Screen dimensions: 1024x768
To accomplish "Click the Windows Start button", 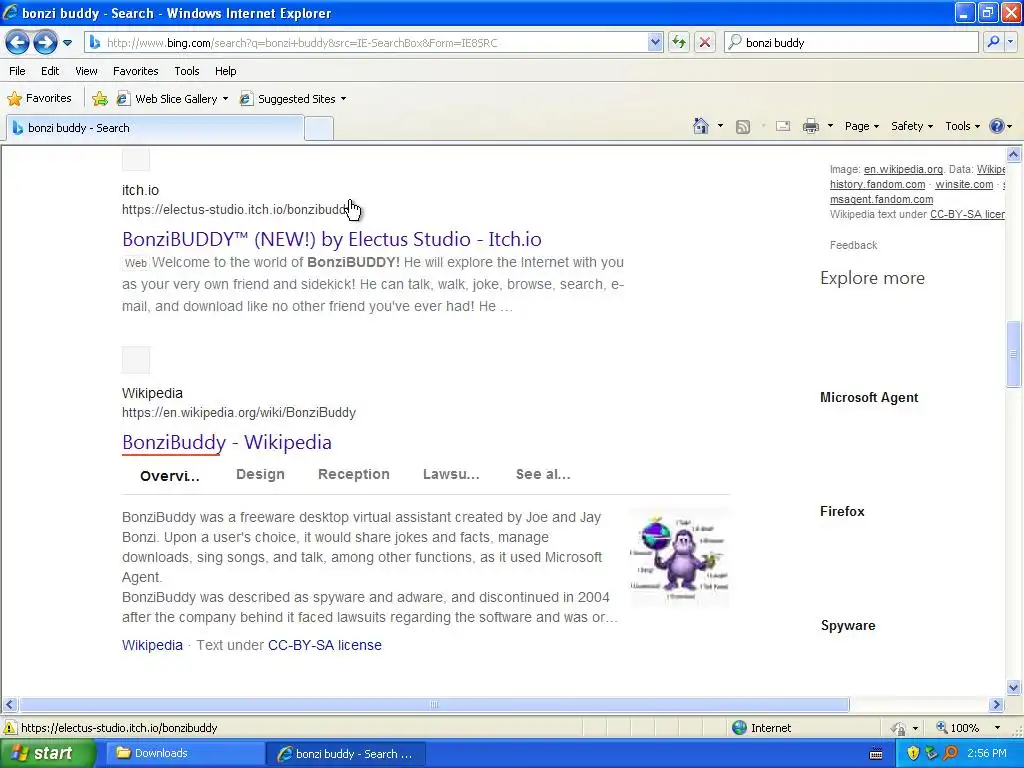I will tap(48, 753).
